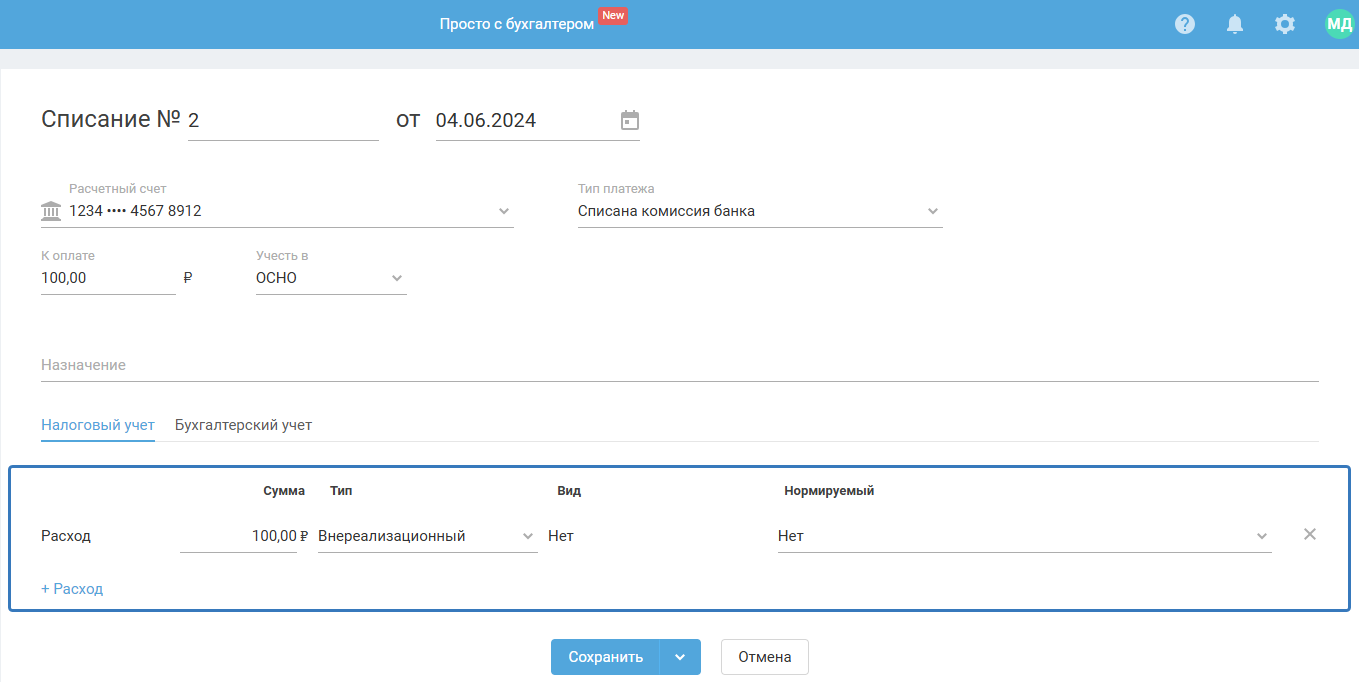Focus the Списание number field

tap(283, 120)
